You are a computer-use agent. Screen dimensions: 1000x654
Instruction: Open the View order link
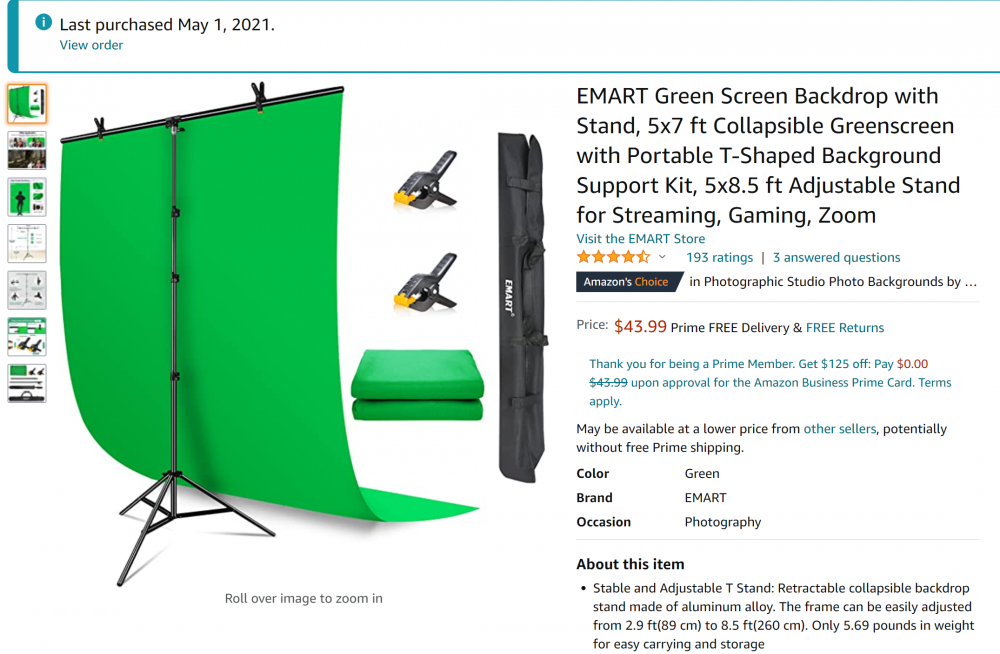91,45
